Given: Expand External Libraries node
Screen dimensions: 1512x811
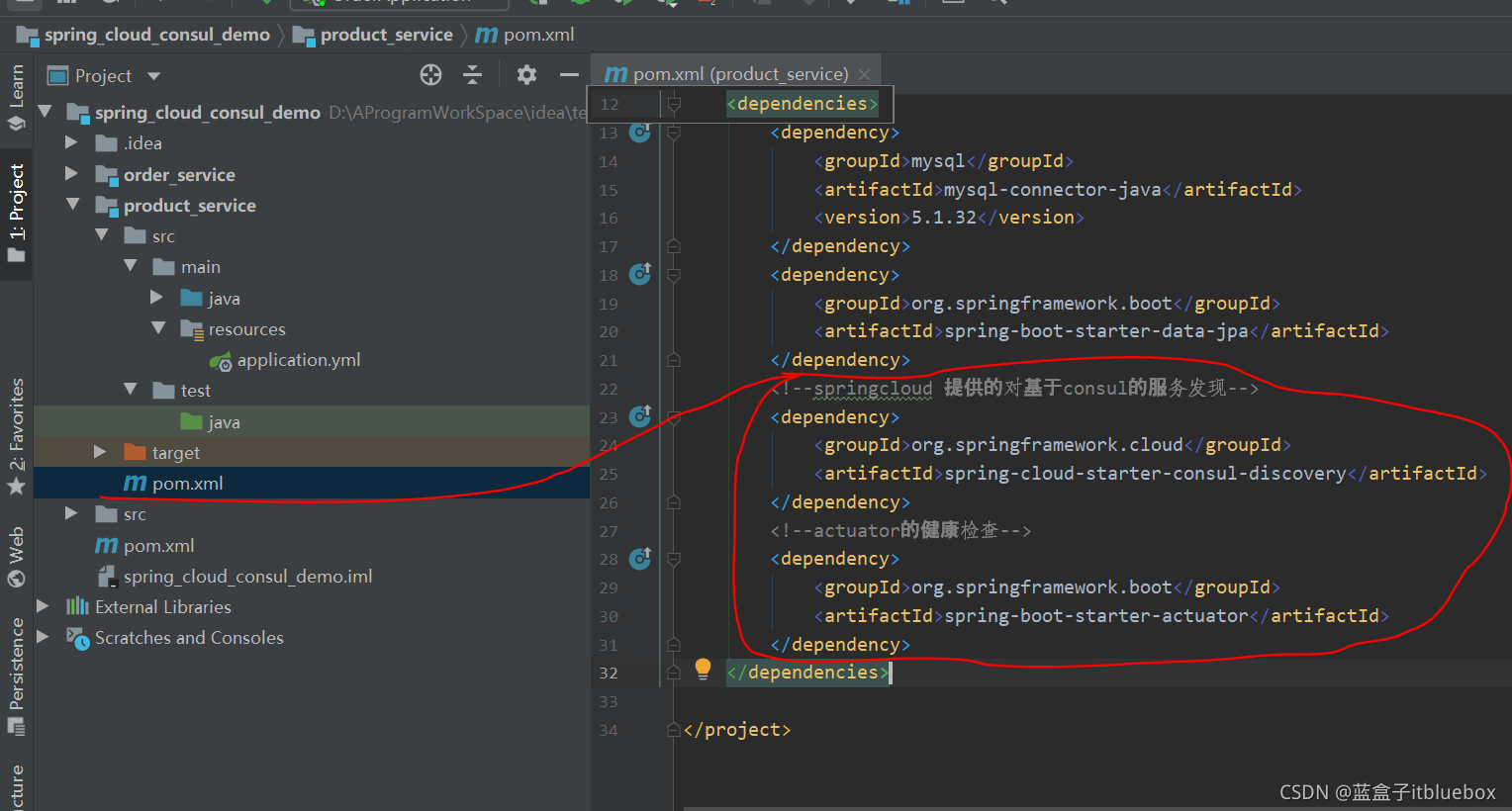Looking at the screenshot, I should coord(43,605).
